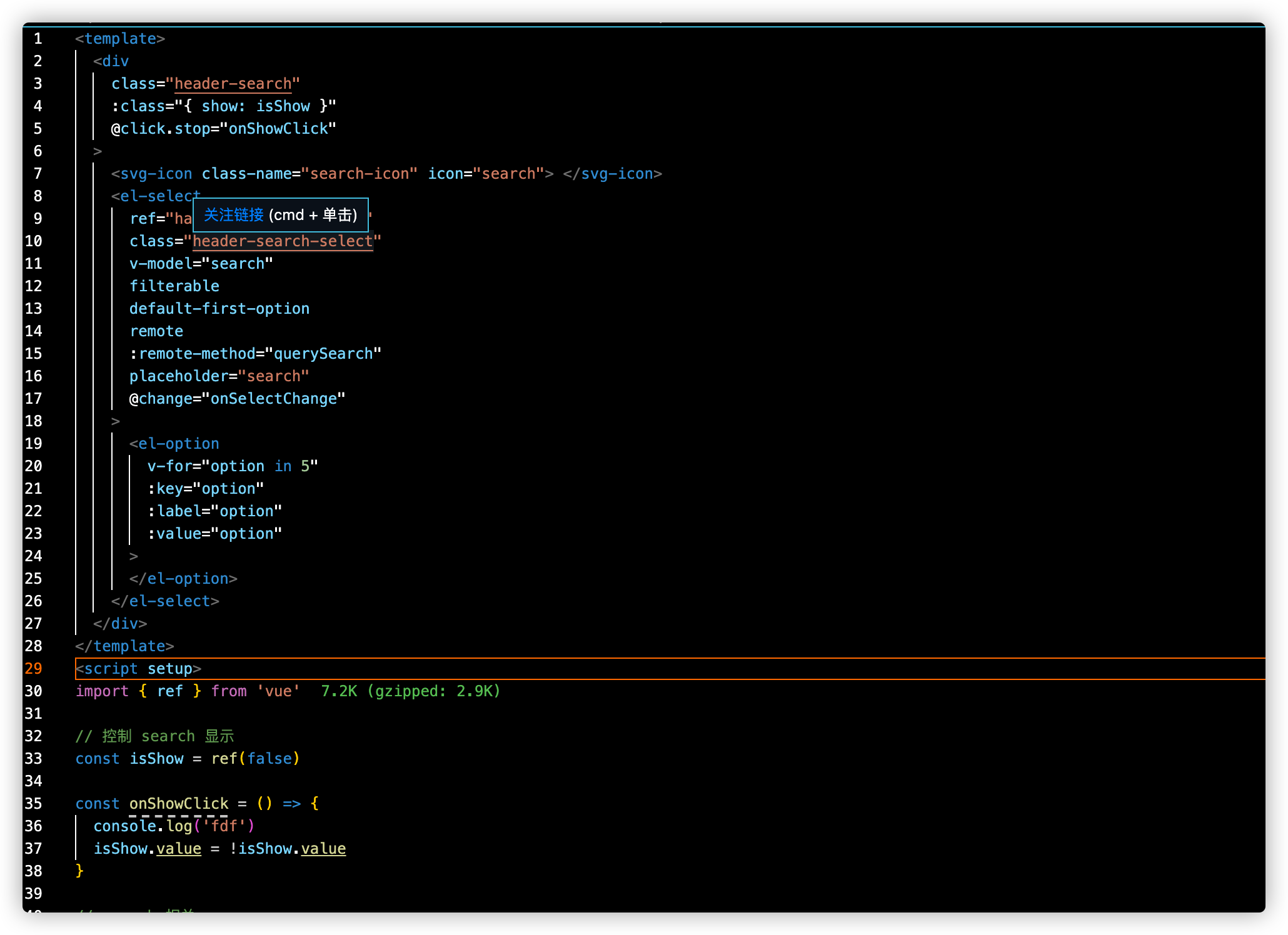
Task: Click placeholder="search" attribute on line 16
Action: pos(219,376)
